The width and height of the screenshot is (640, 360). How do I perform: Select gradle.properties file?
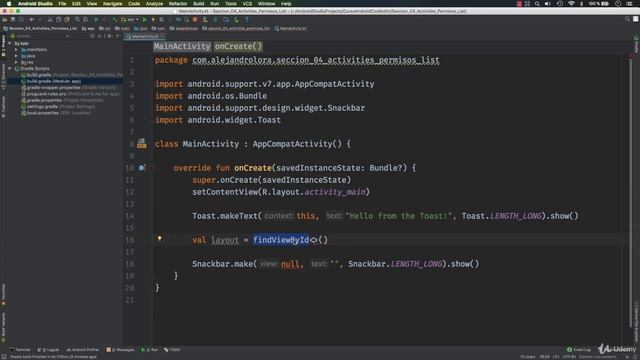click(x=62, y=100)
